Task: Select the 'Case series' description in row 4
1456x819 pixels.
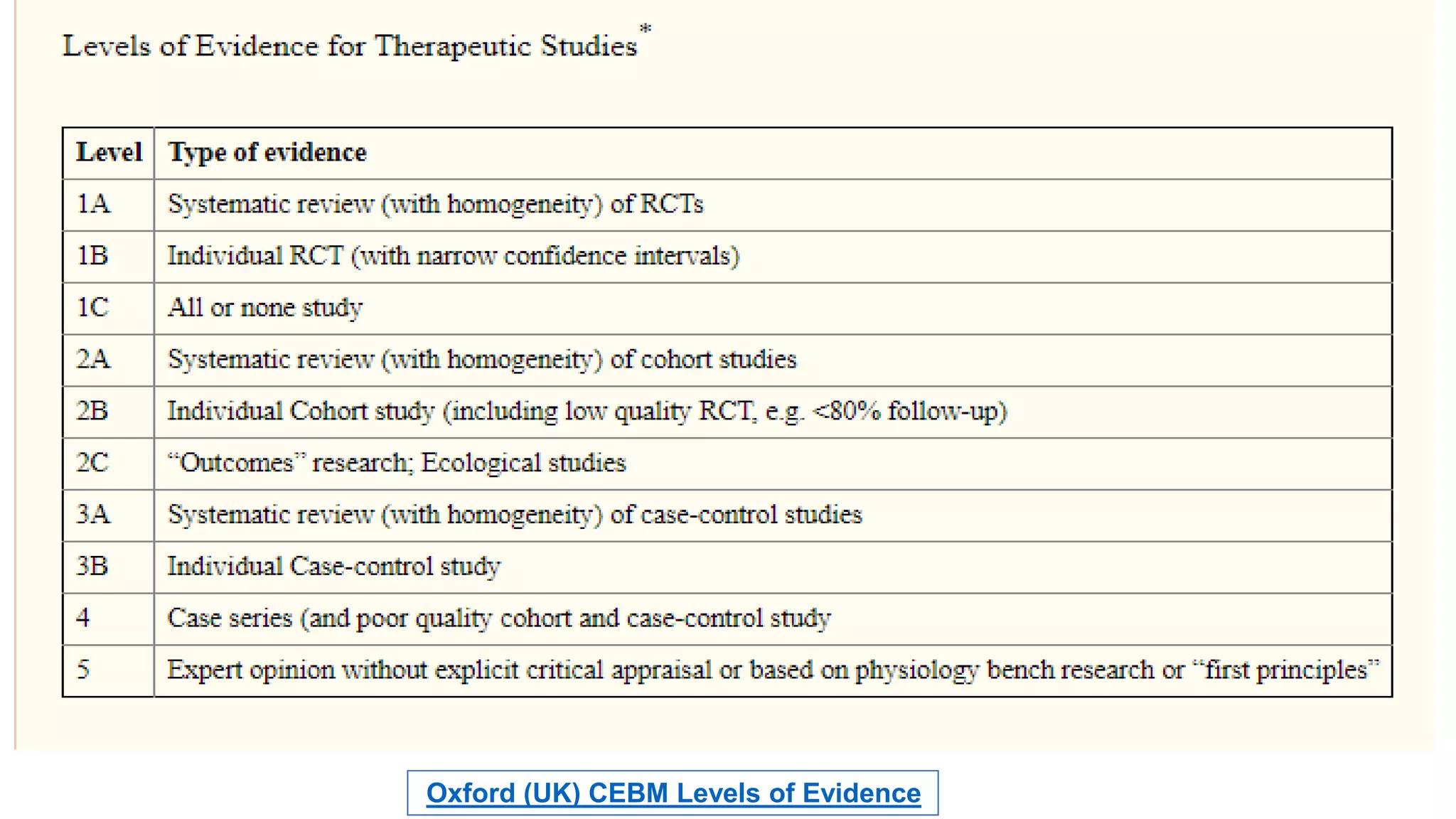Action: click(499, 619)
